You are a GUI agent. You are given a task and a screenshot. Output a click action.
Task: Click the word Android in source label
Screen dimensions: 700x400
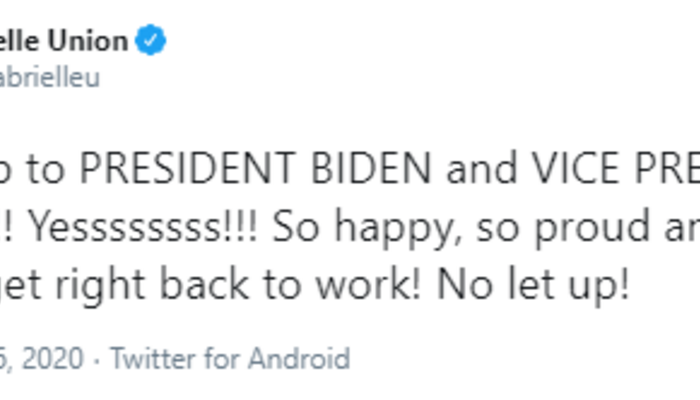[x=300, y=358]
